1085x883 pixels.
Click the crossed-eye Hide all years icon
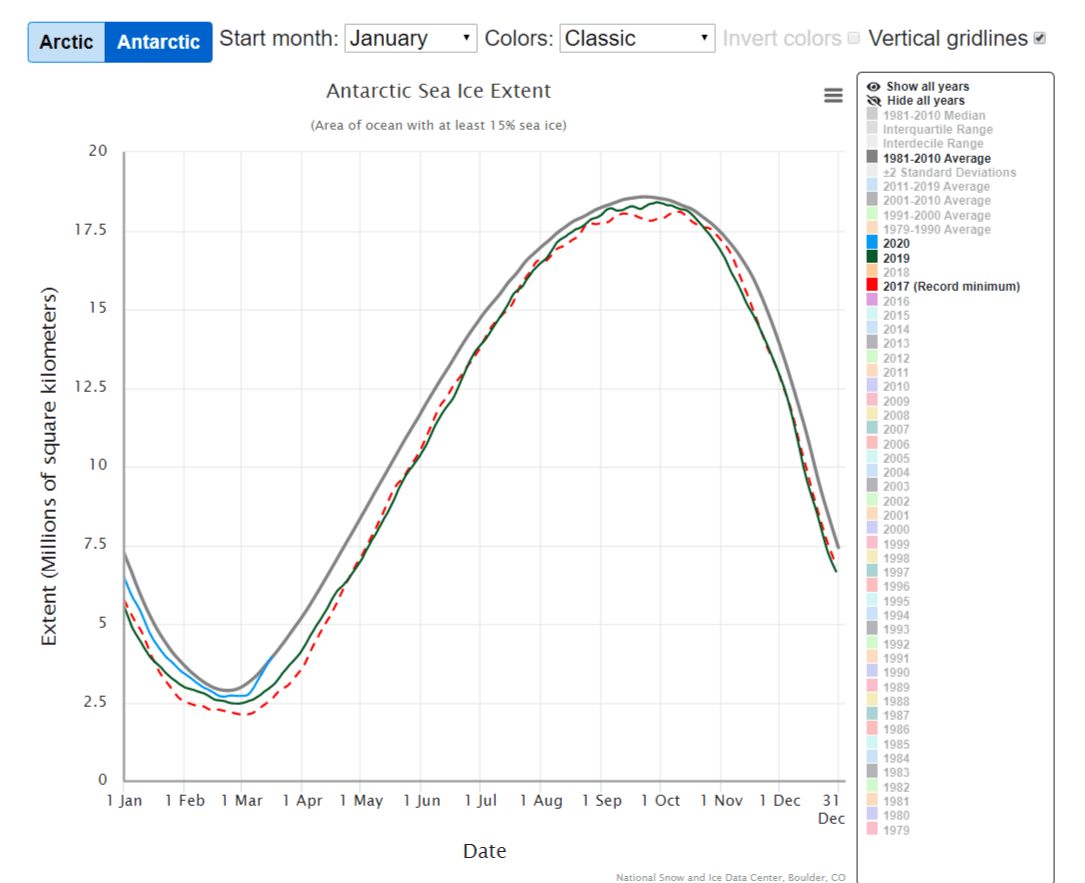(874, 101)
